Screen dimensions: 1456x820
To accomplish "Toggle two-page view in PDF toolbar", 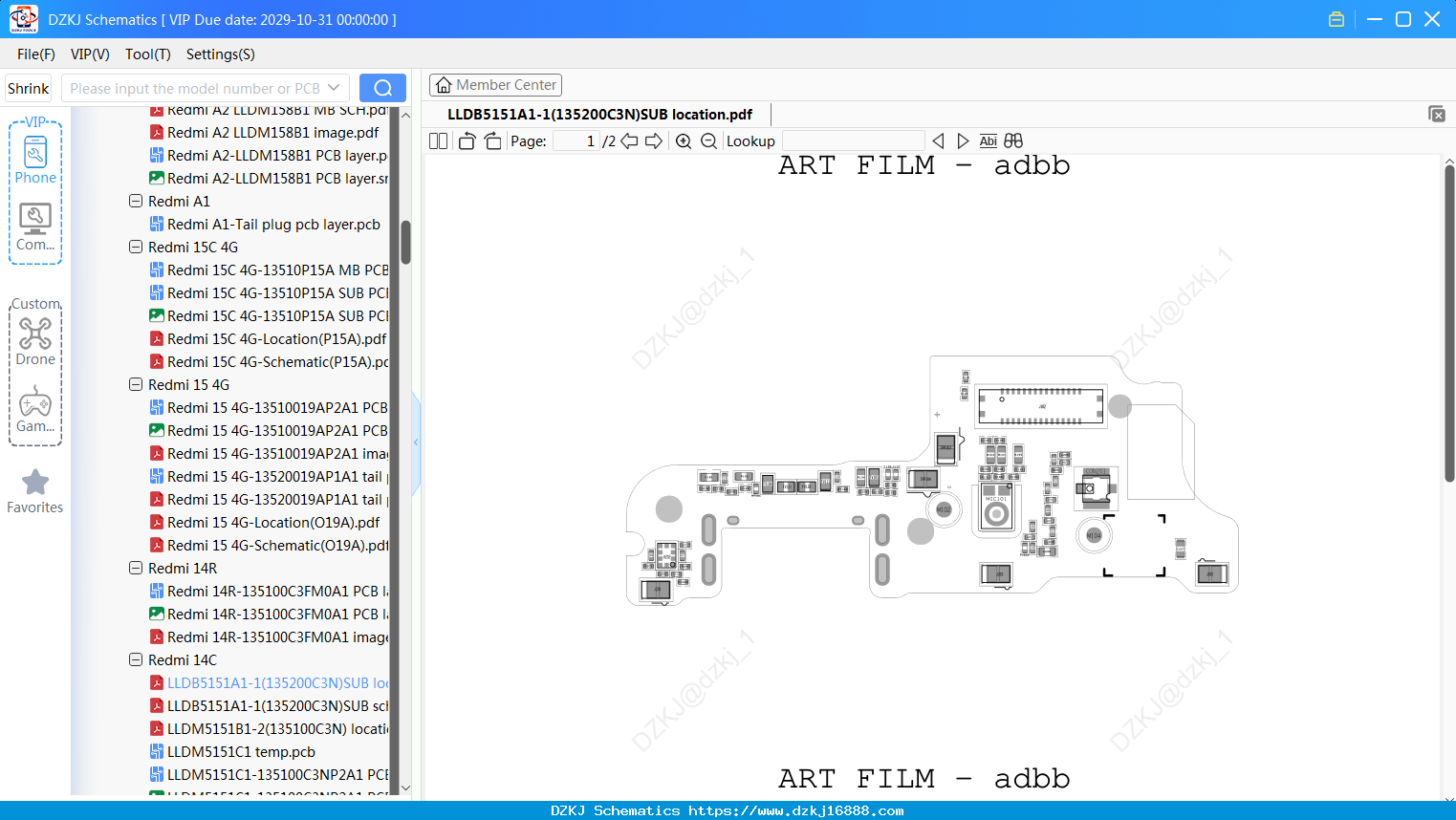I will [439, 141].
